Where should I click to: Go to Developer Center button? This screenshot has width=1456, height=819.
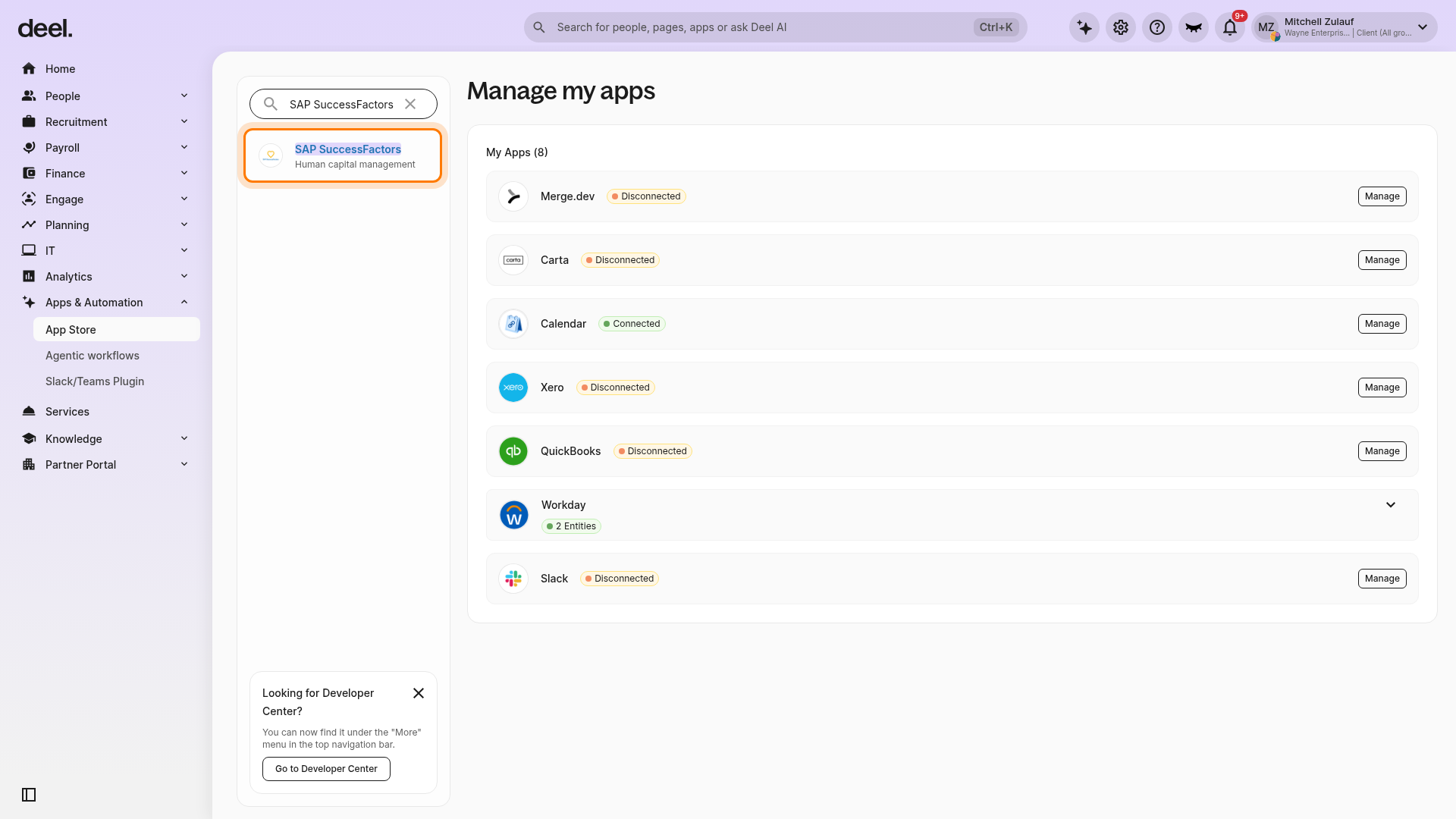(326, 769)
